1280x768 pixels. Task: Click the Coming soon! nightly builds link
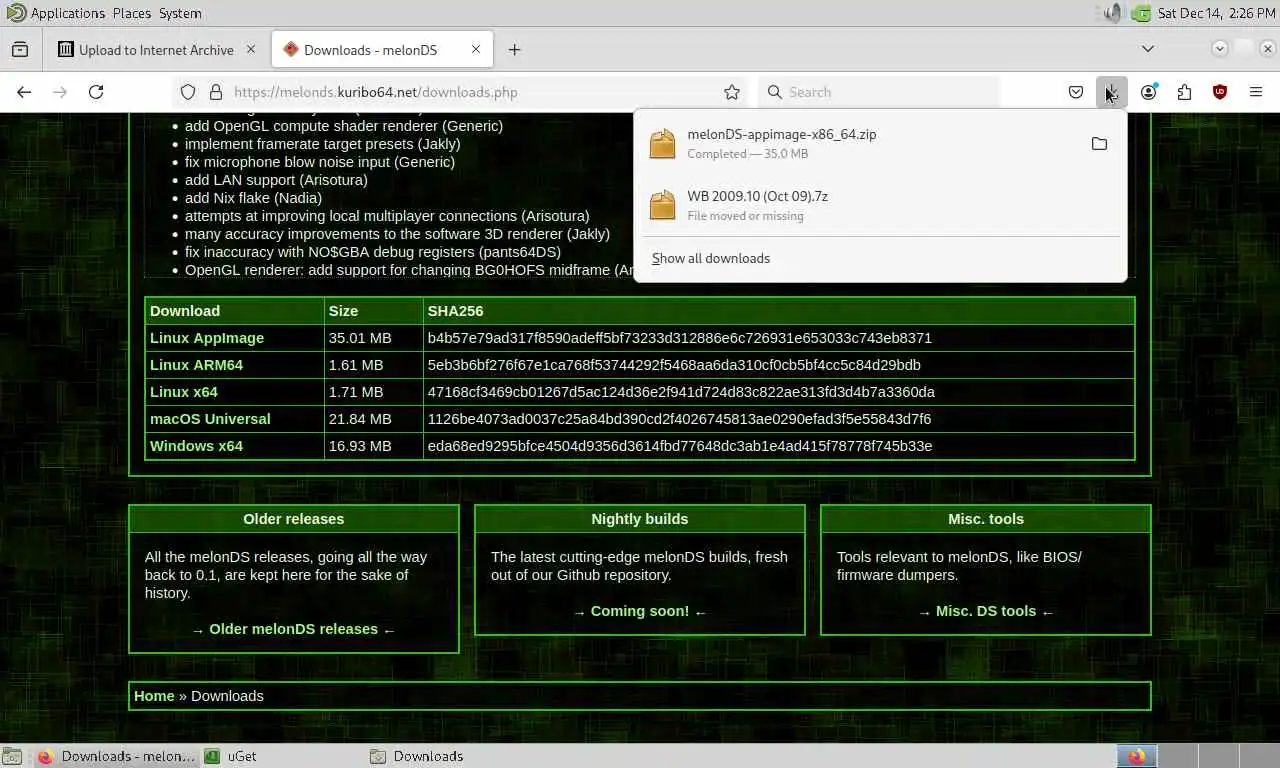[x=640, y=611]
